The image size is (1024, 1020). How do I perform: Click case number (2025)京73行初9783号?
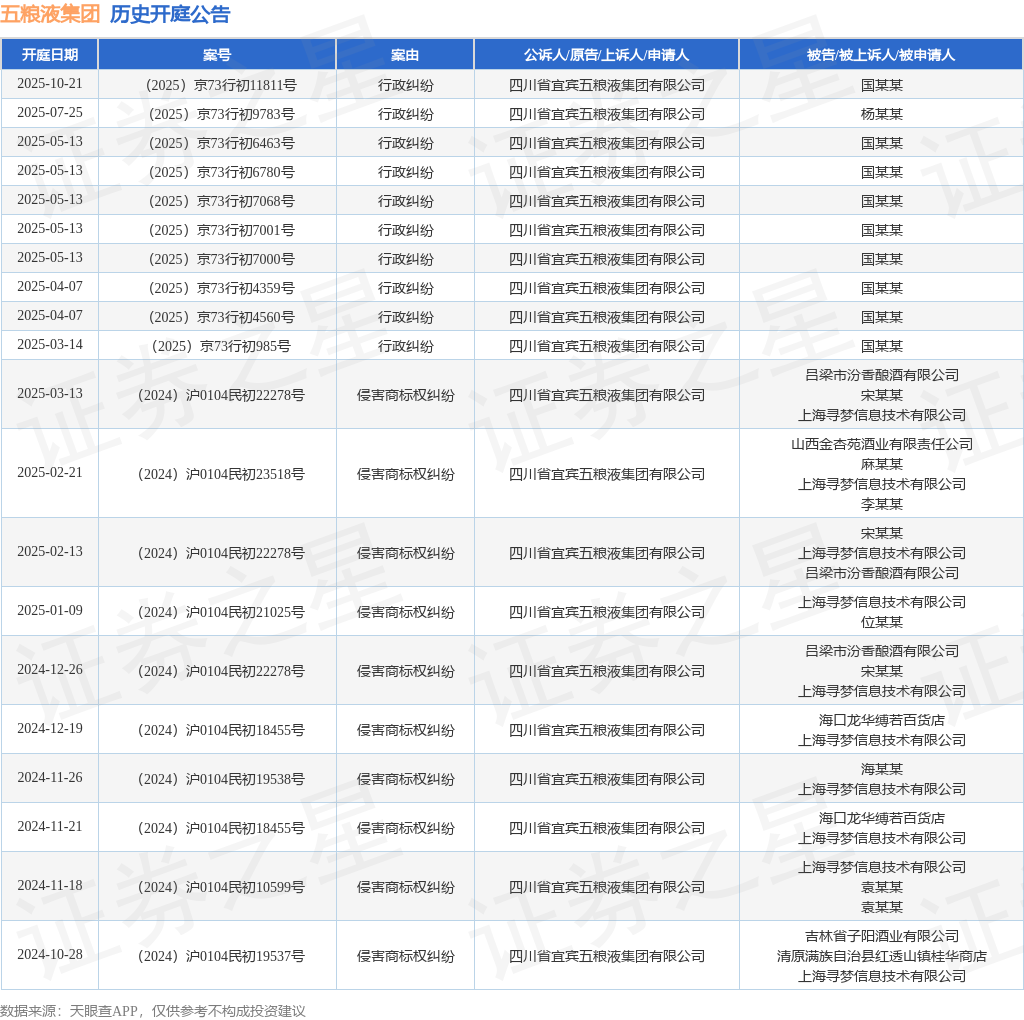click(x=221, y=114)
